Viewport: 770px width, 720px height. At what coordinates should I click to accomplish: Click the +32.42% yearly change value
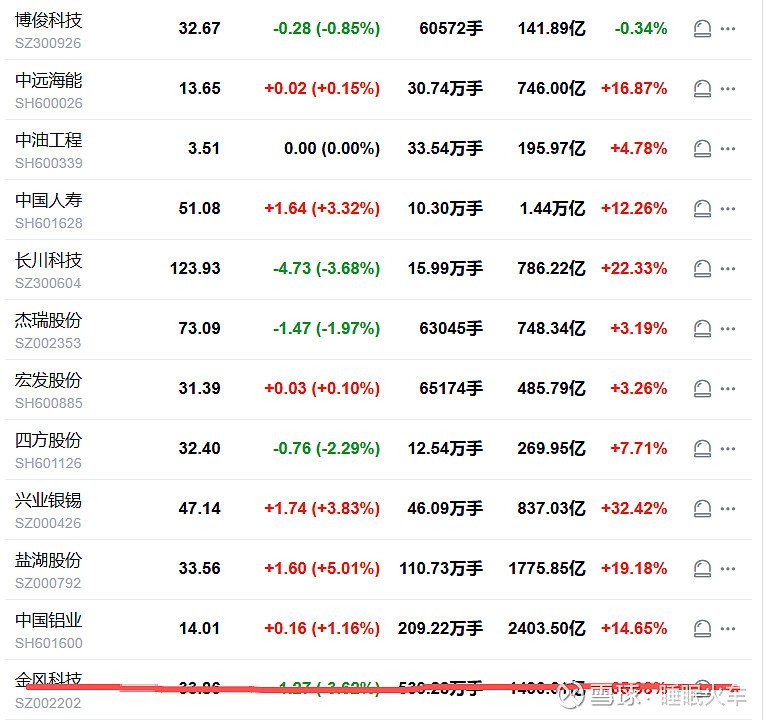(634, 509)
